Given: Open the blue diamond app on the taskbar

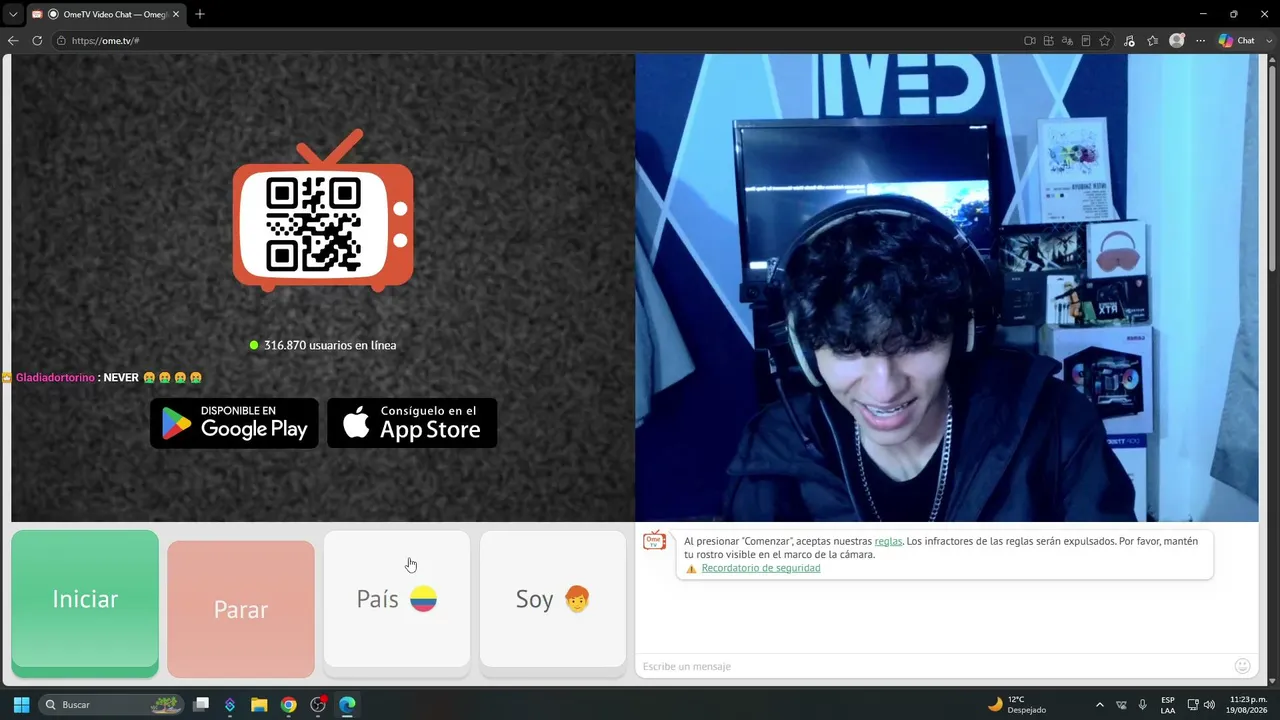Looking at the screenshot, I should click(230, 705).
